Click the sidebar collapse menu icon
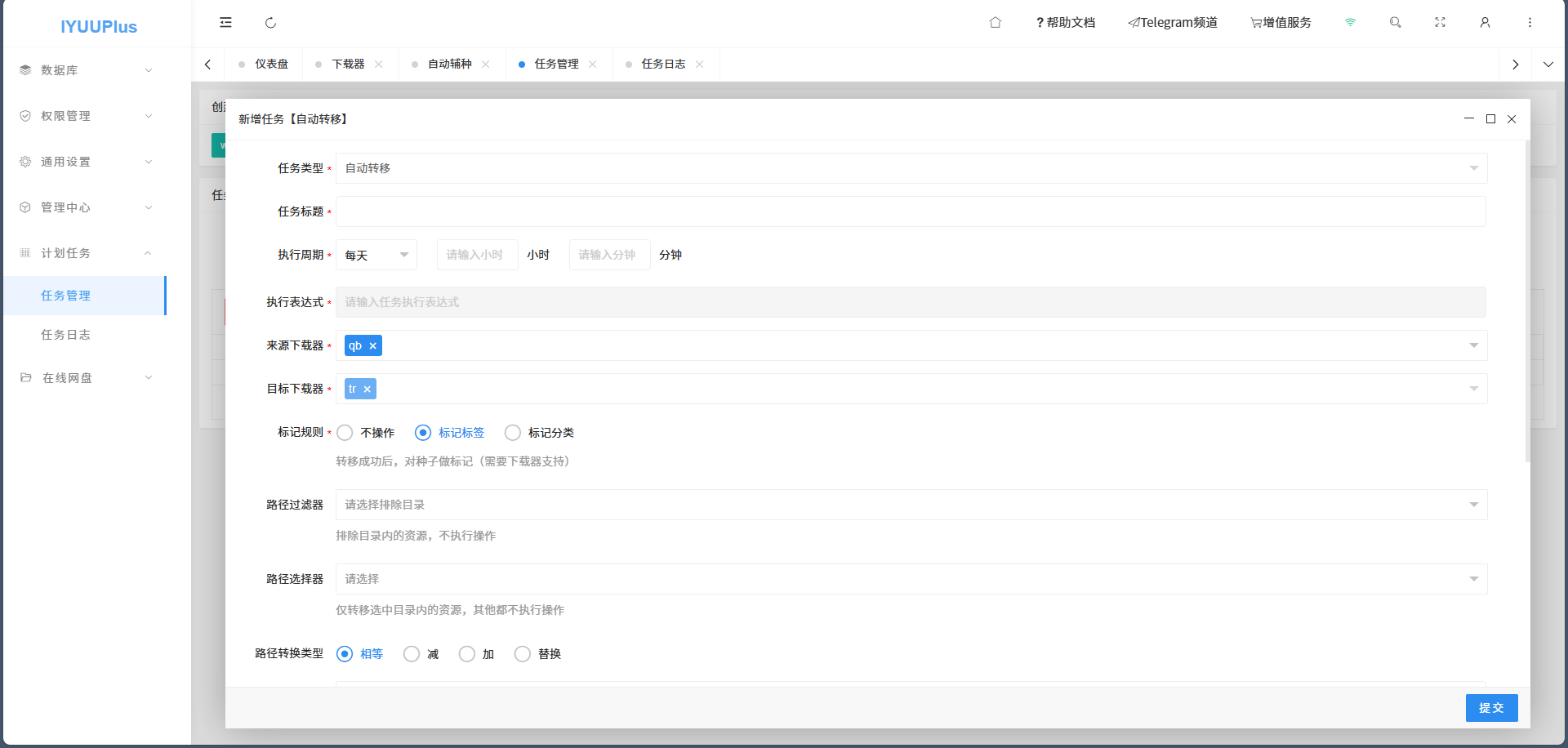The image size is (1568, 748). (x=225, y=23)
